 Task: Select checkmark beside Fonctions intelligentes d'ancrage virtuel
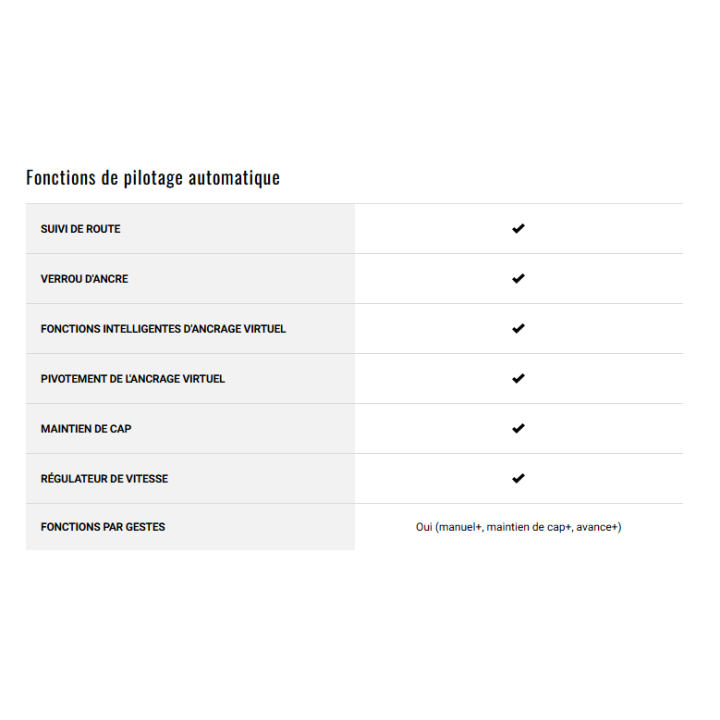(518, 329)
